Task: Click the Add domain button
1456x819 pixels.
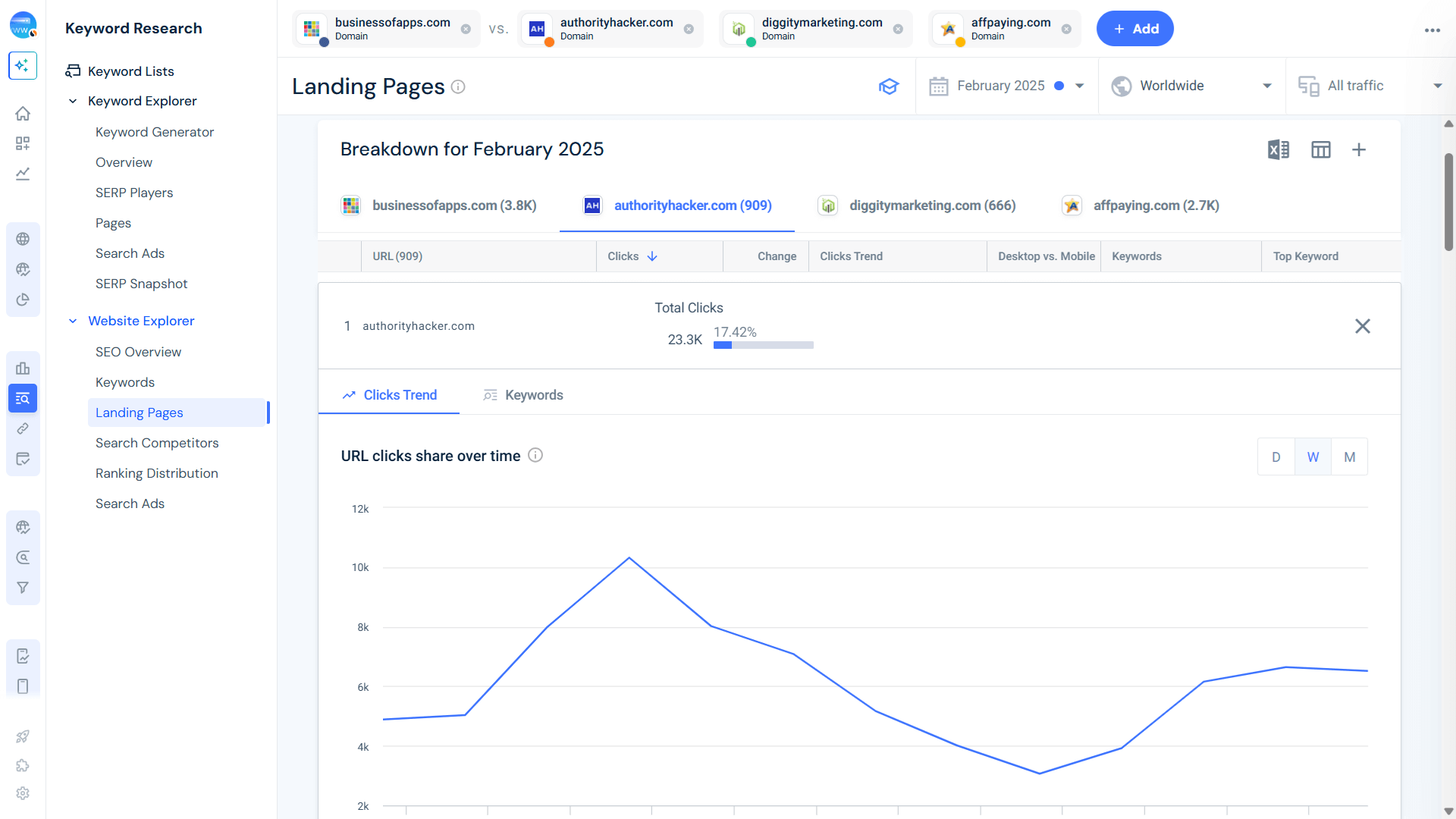Action: (x=1135, y=29)
